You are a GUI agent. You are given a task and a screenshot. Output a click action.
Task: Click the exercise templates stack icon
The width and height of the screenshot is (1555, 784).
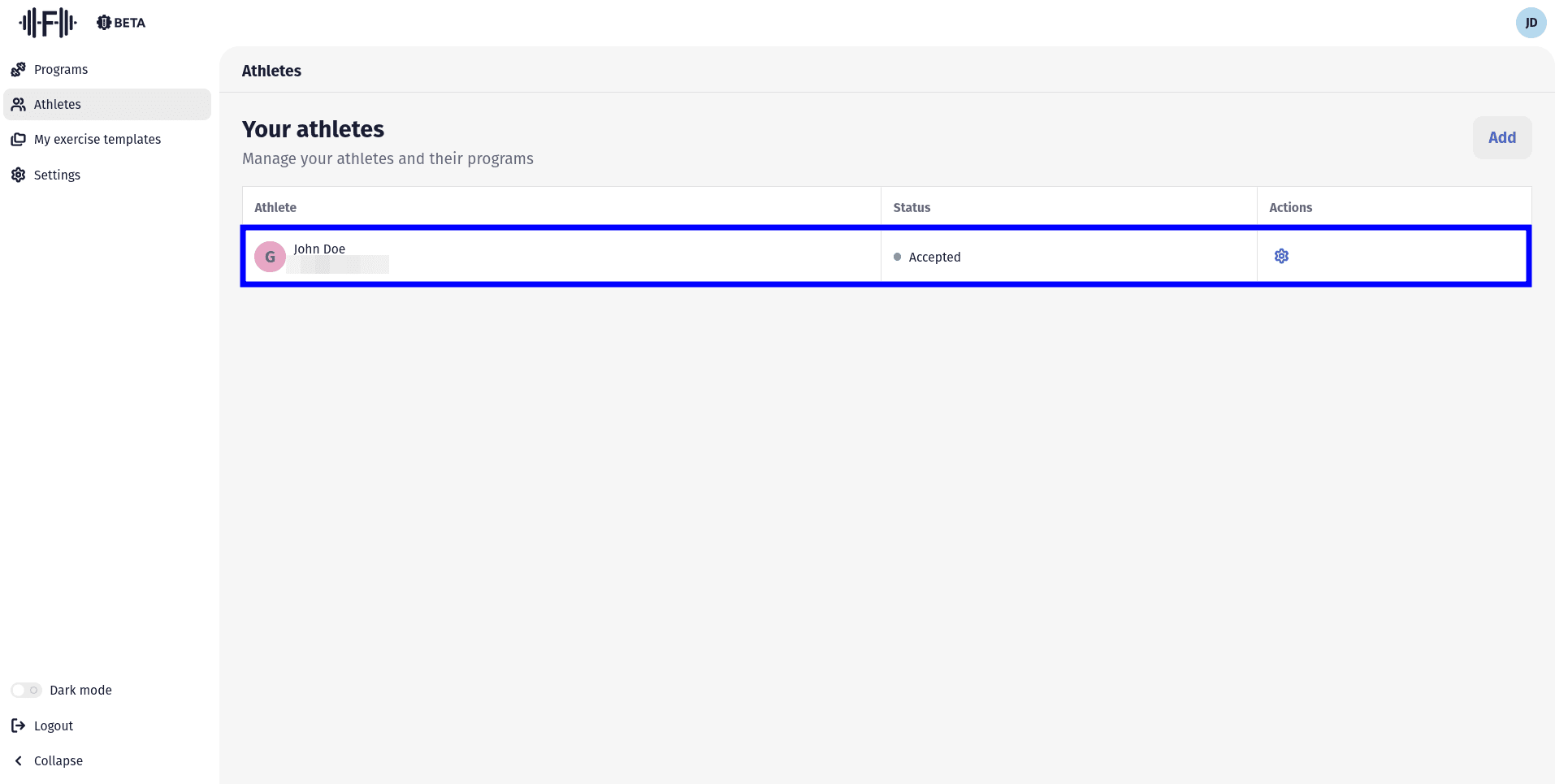[18, 140]
